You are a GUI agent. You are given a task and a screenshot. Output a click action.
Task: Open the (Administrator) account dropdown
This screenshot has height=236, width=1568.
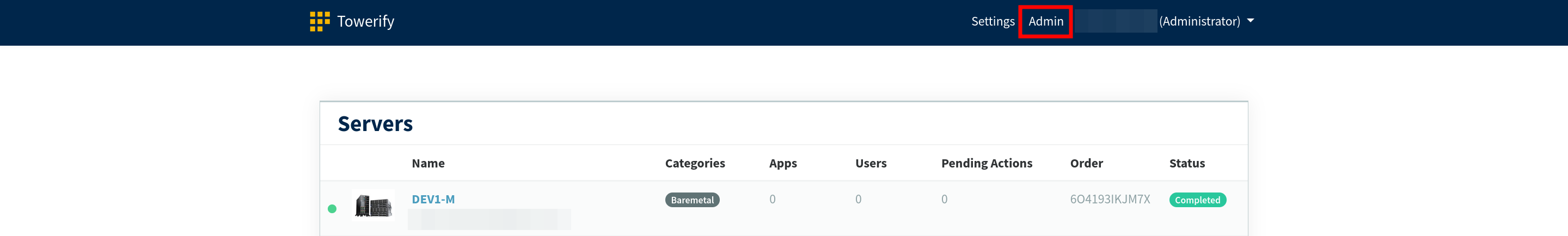(x=1198, y=21)
